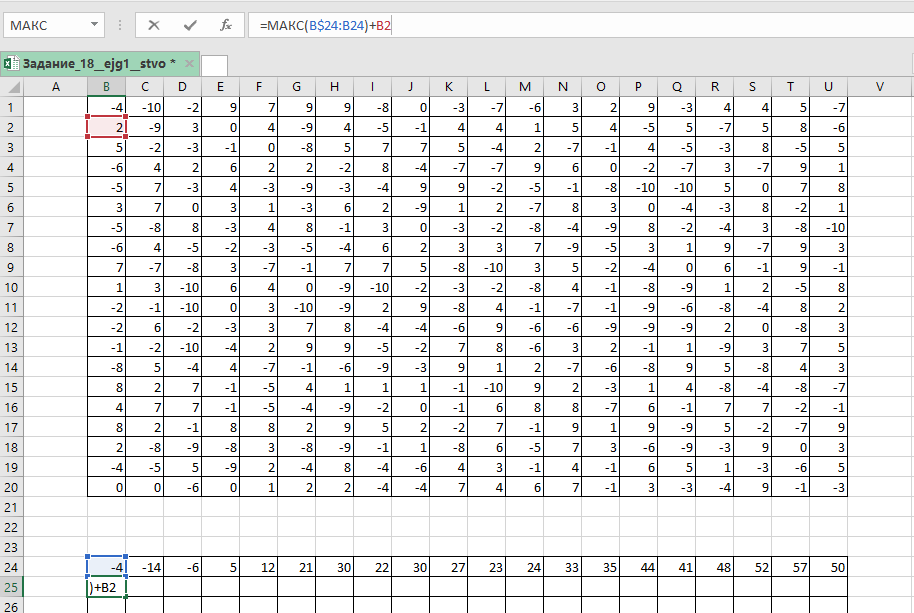This screenshot has height=613, width=914.
Task: Expand the Name Box dropdown arrow
Action: tap(94, 25)
